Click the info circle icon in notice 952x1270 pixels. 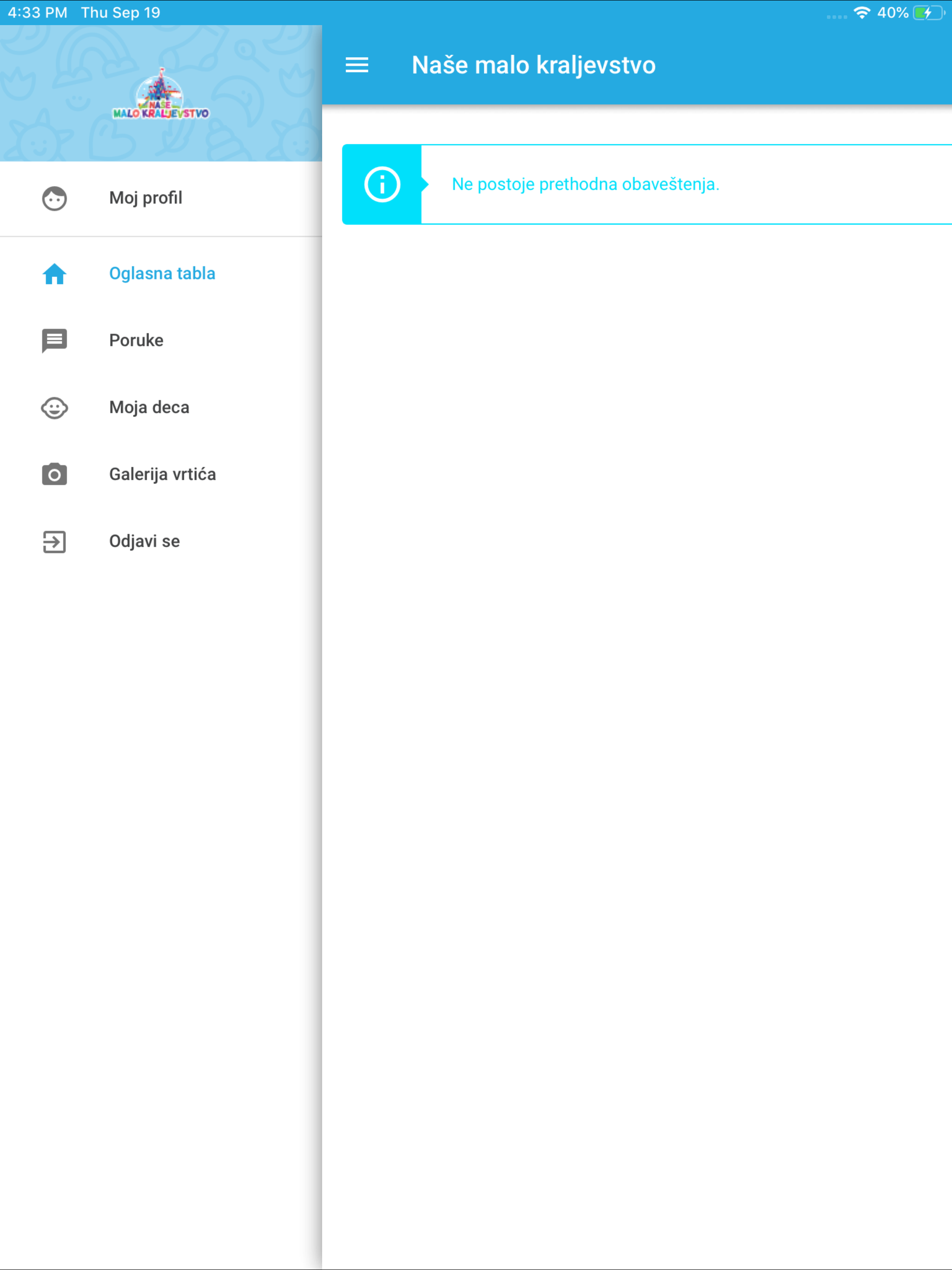pos(382,184)
